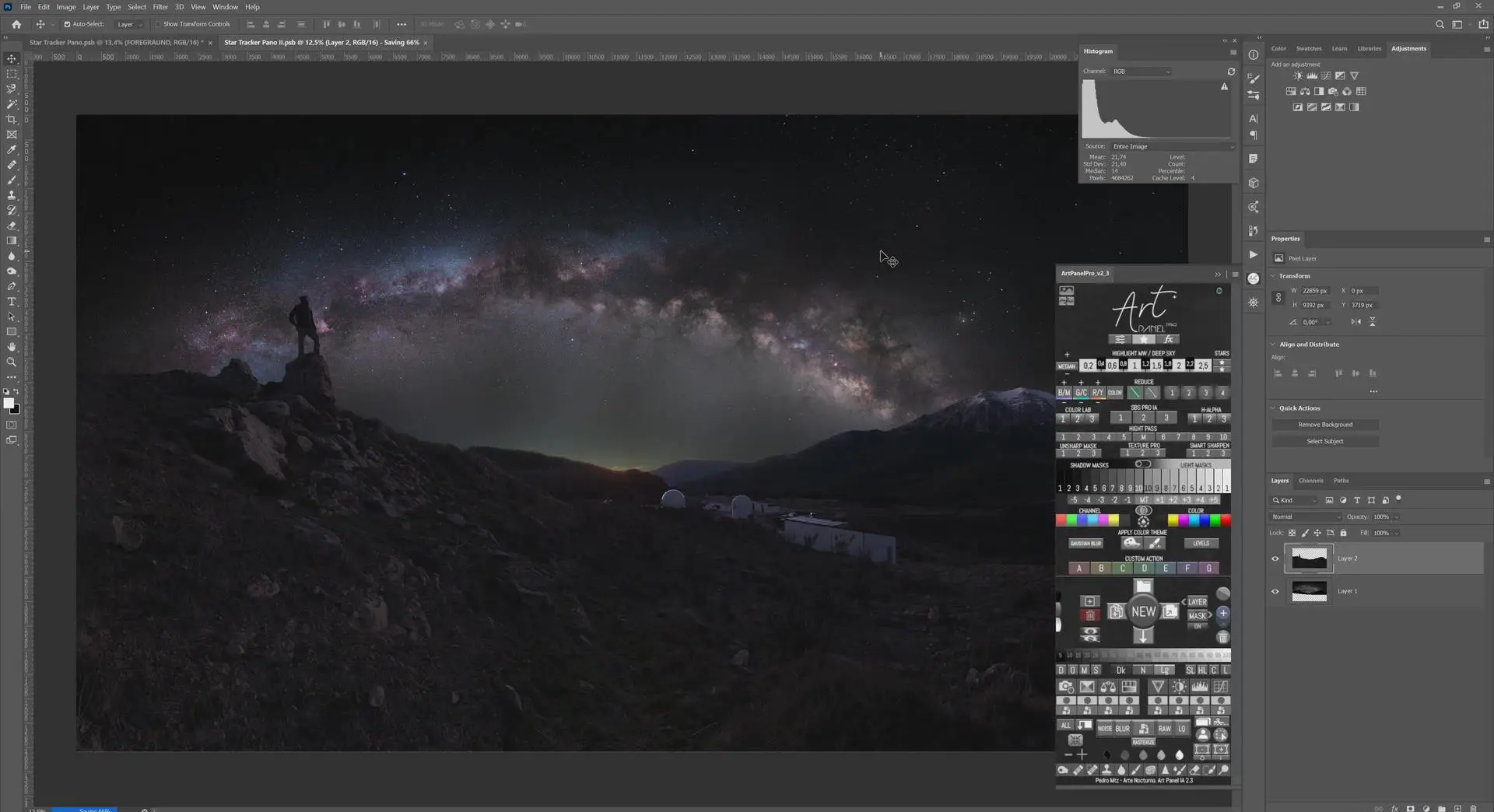Open the layer Opacity dropdown arrow
1494x812 pixels.
1397,517
